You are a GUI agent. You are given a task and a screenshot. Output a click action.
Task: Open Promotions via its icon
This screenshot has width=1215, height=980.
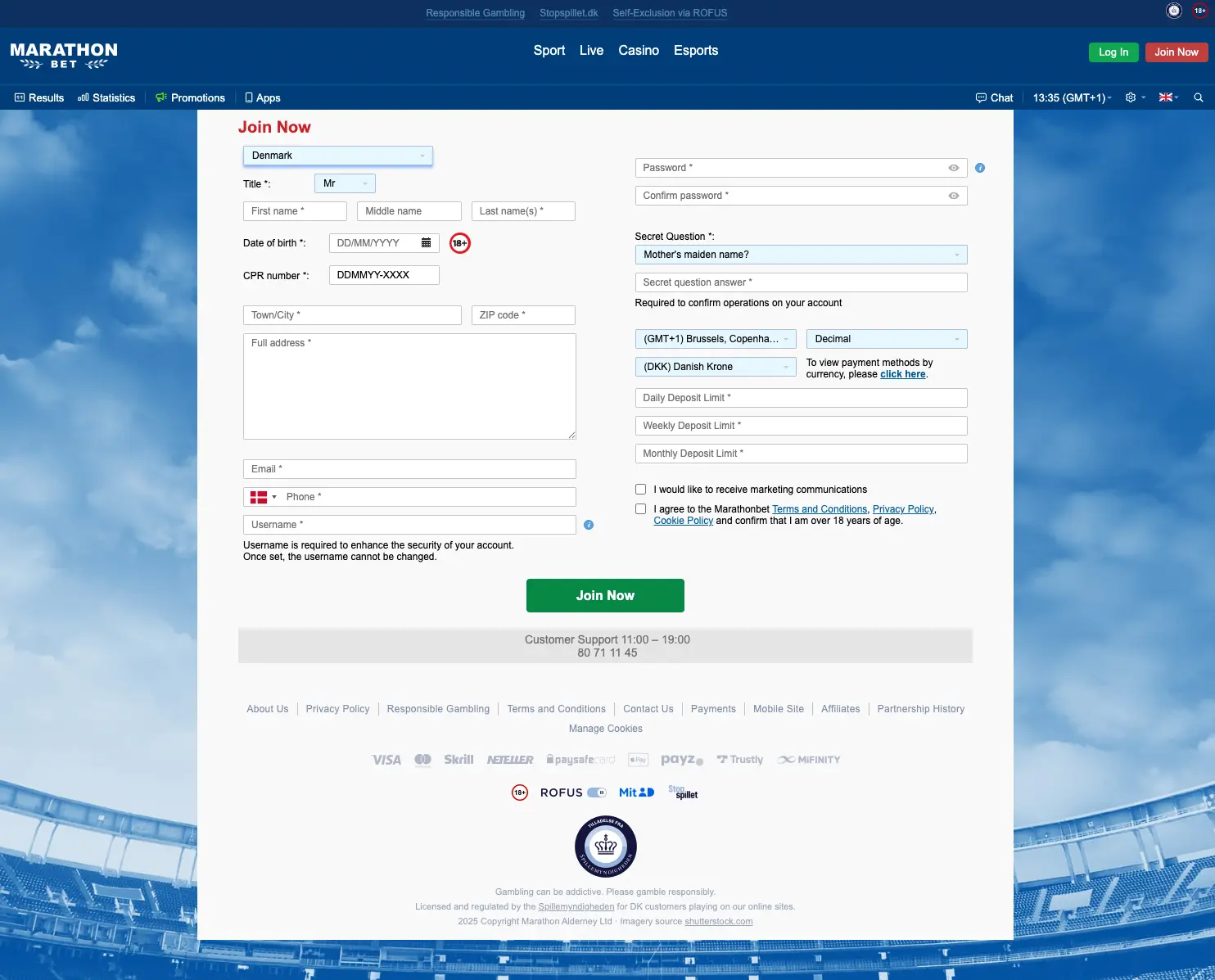click(x=161, y=97)
